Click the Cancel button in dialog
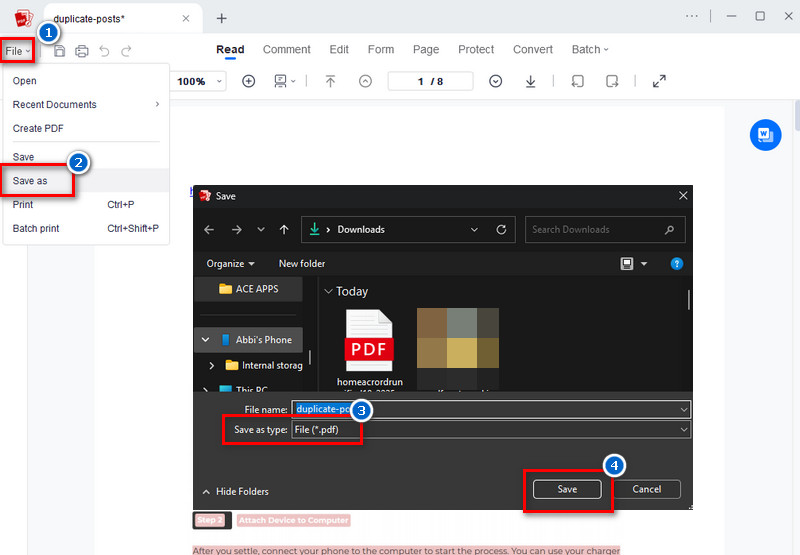800x555 pixels. tap(646, 489)
